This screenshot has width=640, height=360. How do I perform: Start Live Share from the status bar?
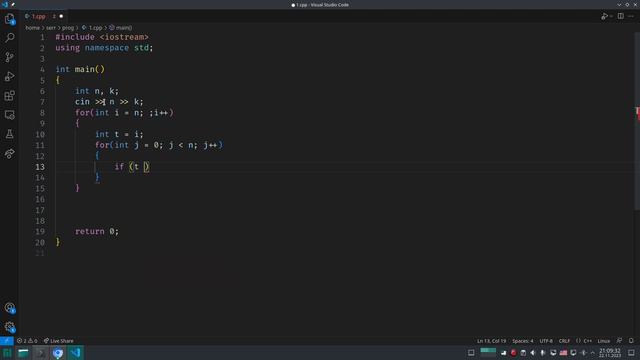coord(58,341)
